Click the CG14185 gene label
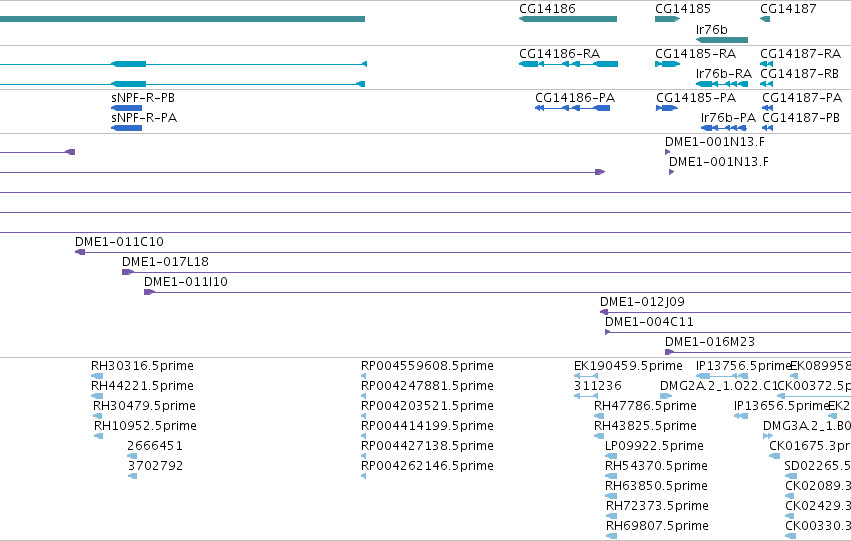851x541 pixels. [683, 9]
